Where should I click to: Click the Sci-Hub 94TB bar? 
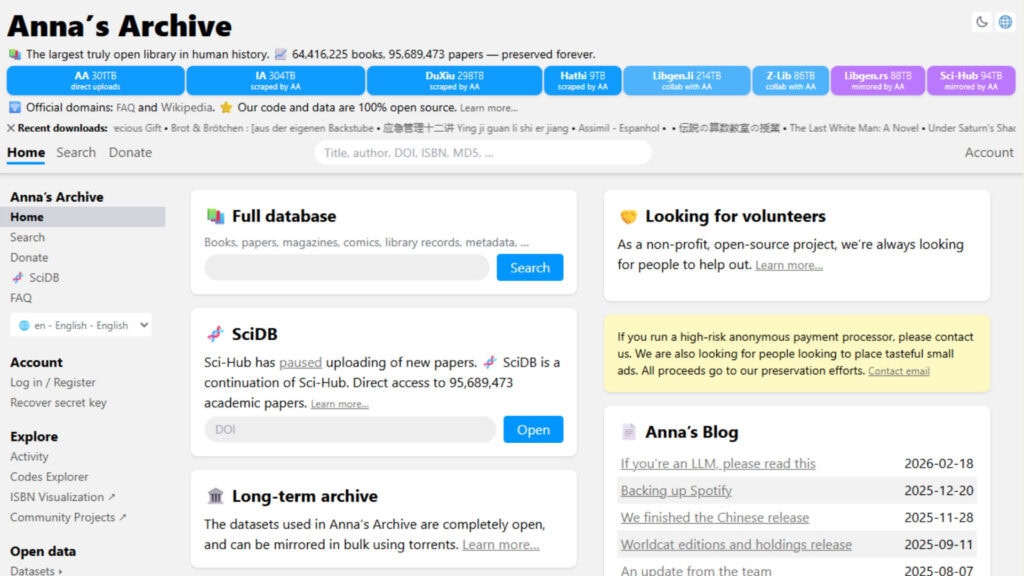click(971, 80)
